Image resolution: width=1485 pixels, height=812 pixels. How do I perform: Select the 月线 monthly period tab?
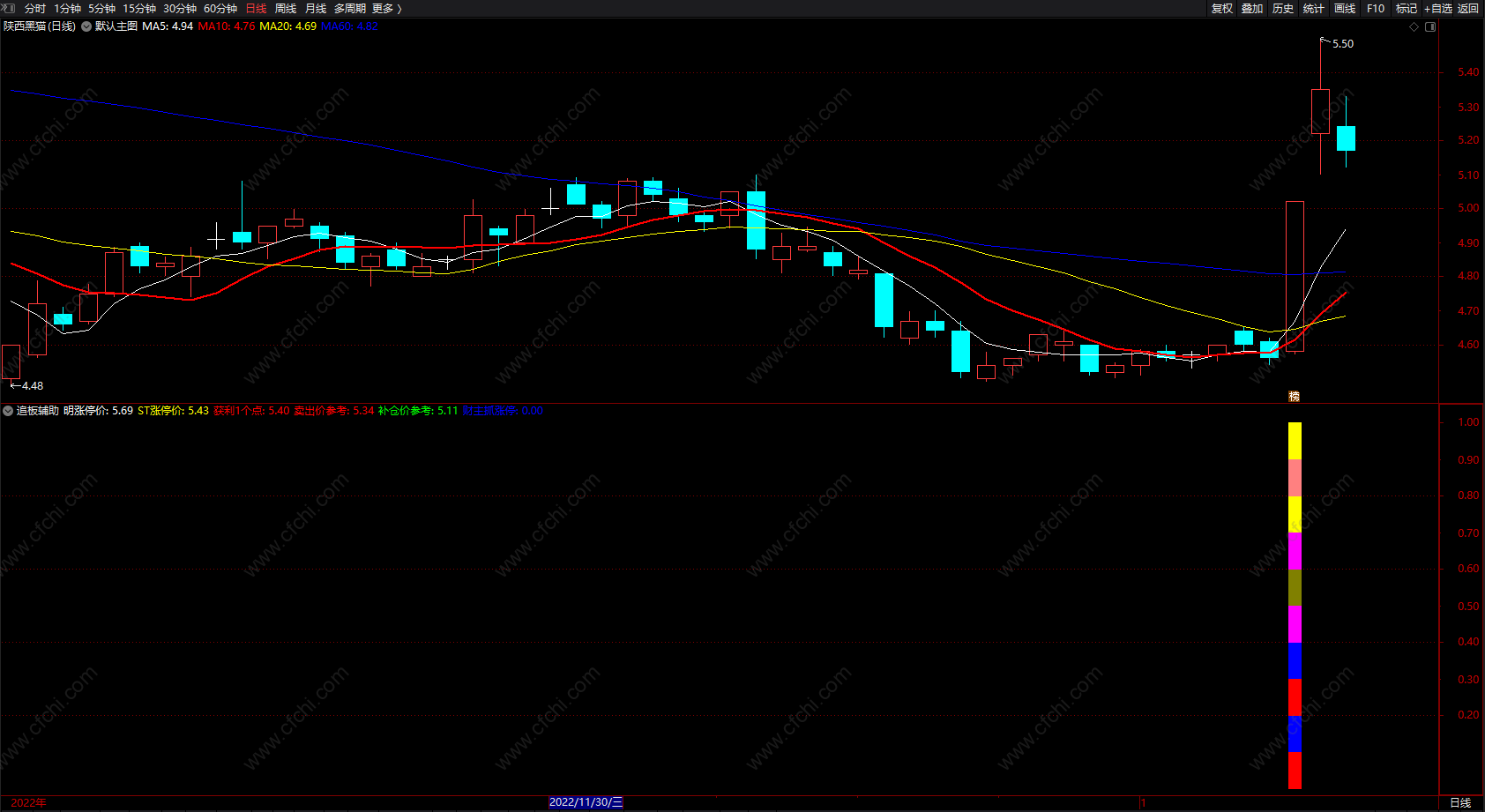tap(316, 8)
